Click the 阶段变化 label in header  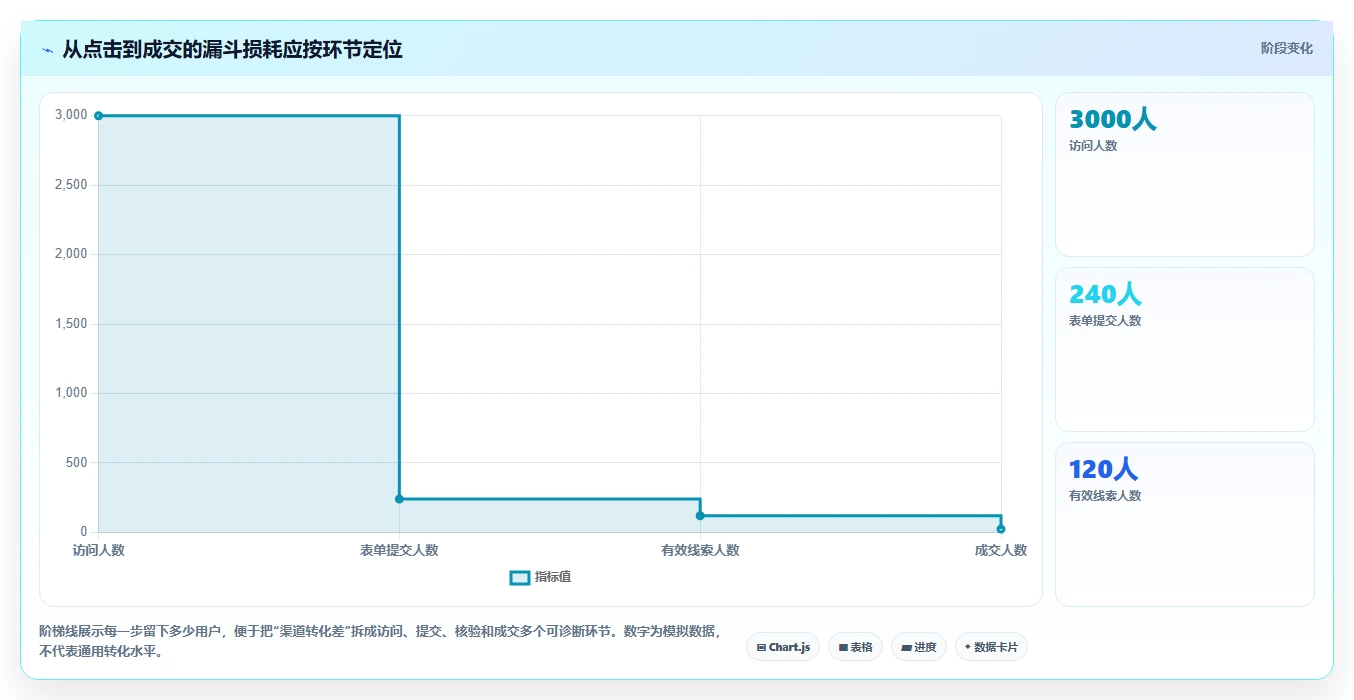1286,48
